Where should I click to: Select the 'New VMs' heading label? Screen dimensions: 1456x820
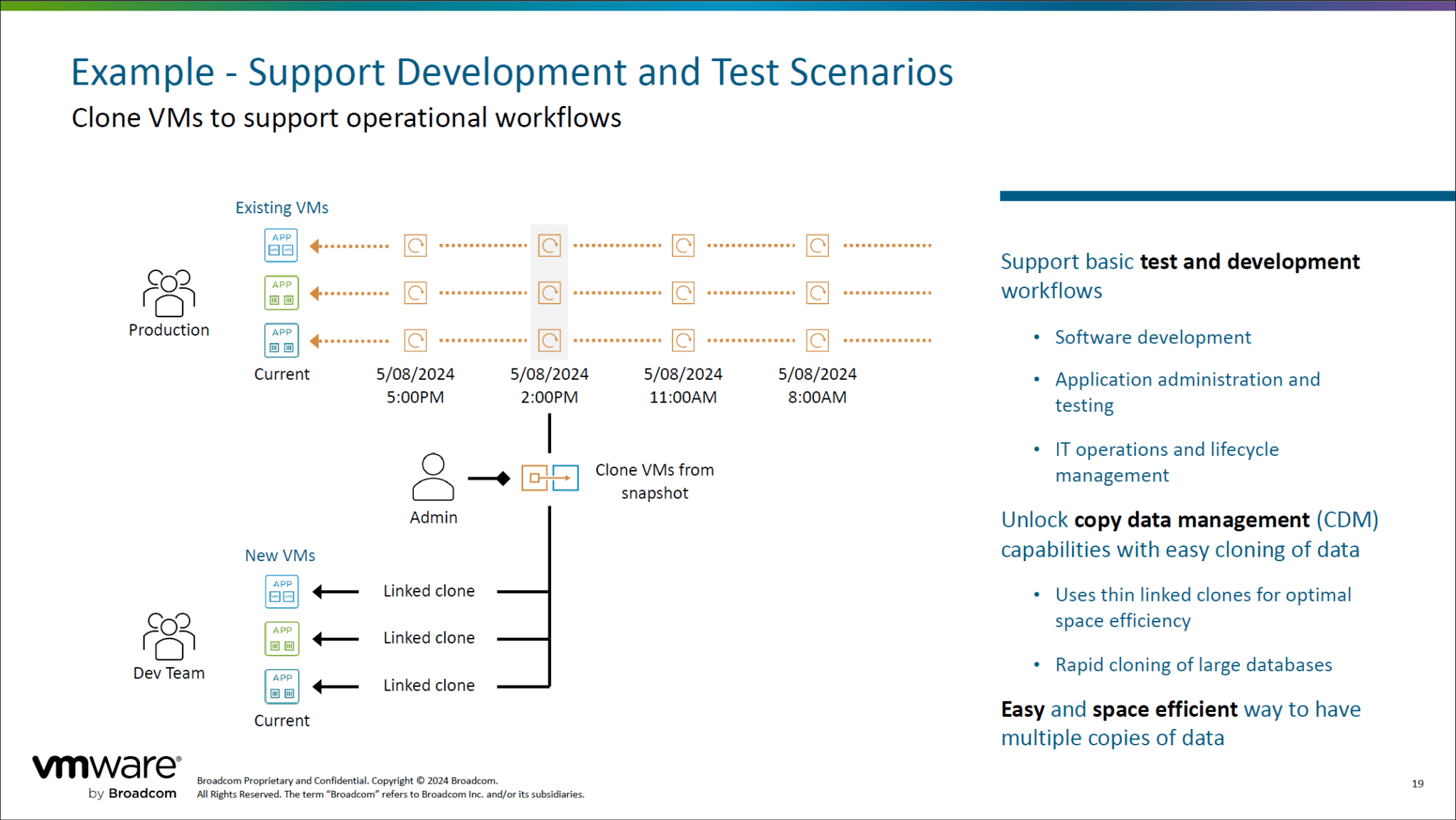[x=279, y=555]
